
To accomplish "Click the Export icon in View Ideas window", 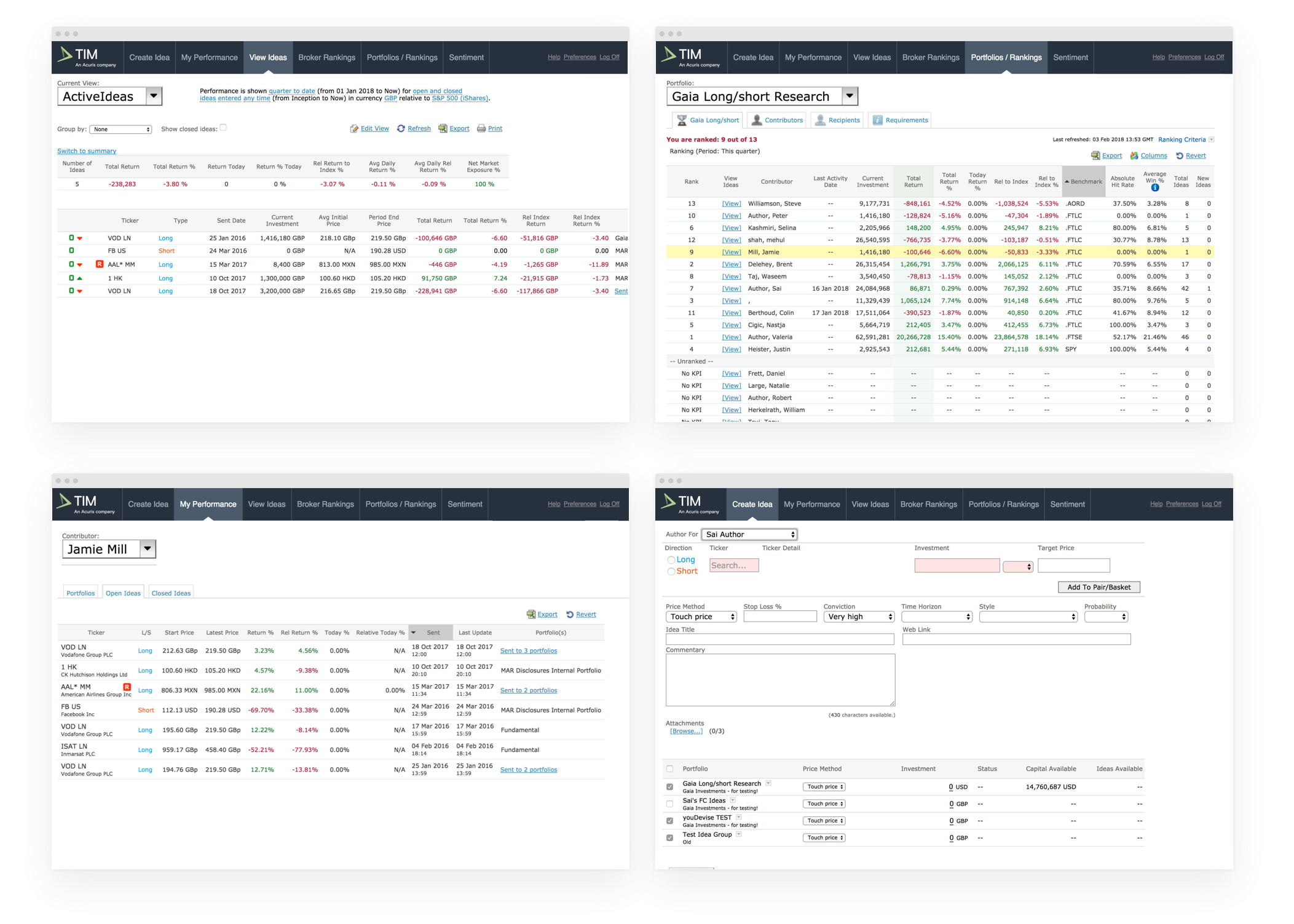I will [443, 128].
